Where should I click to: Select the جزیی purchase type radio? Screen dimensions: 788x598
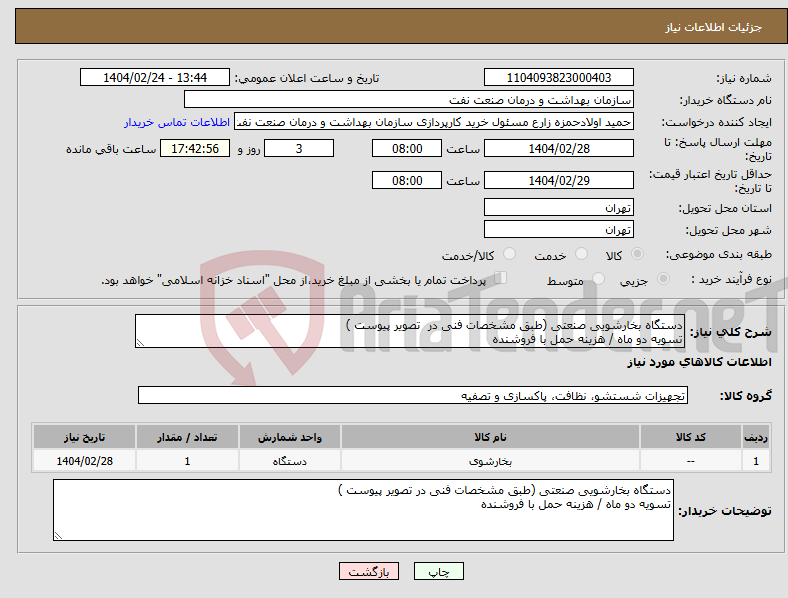(663, 278)
